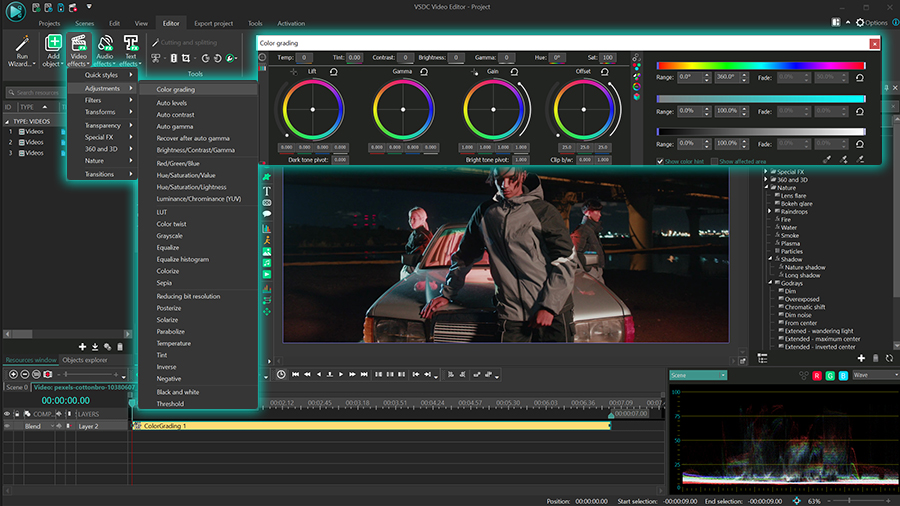This screenshot has width=900, height=506.
Task: Click the plus icon under resources list
Action: pos(82,347)
